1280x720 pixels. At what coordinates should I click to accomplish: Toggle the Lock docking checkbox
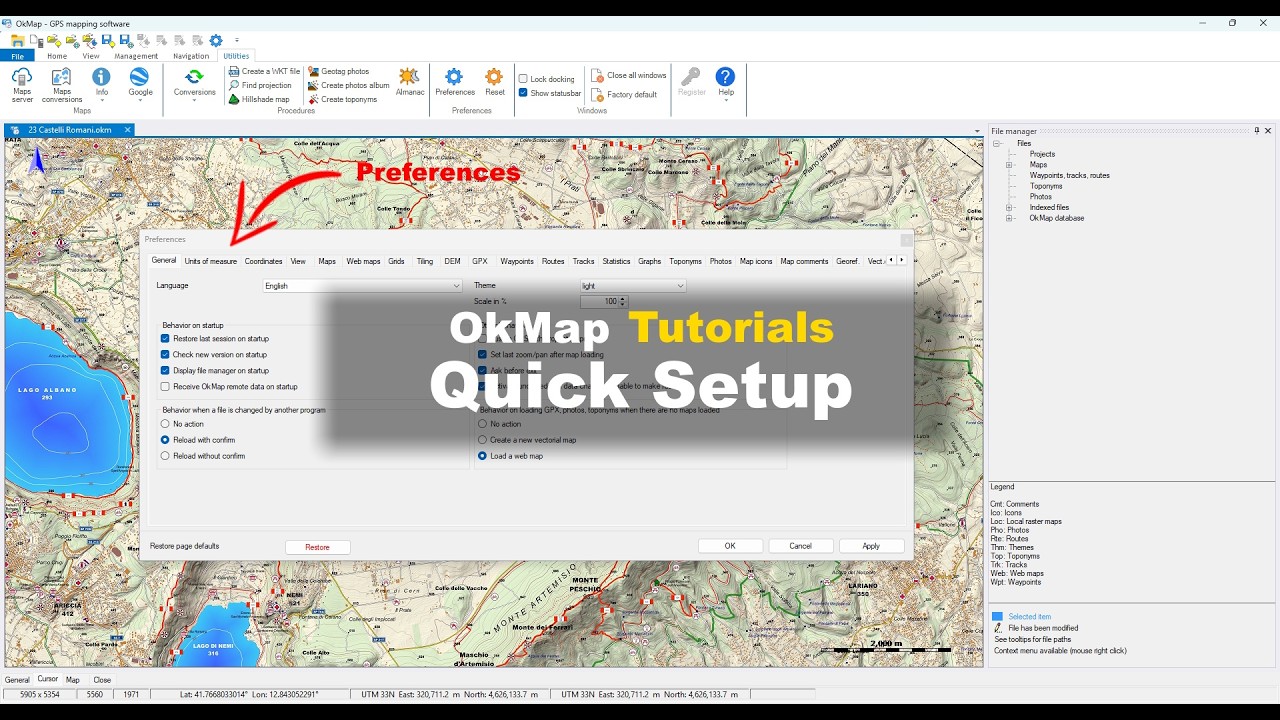pos(523,79)
